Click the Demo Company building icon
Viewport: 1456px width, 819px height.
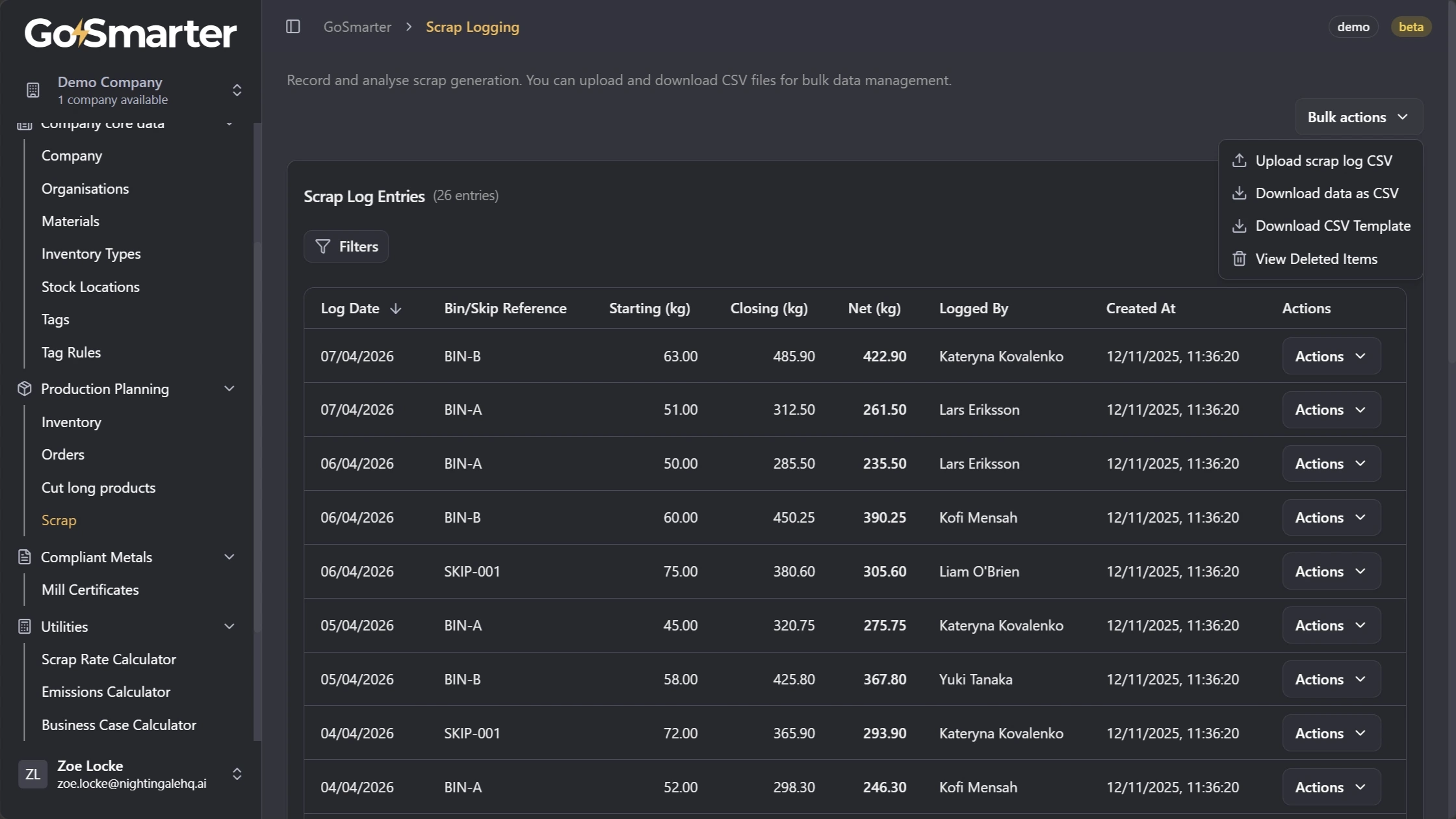tap(32, 90)
